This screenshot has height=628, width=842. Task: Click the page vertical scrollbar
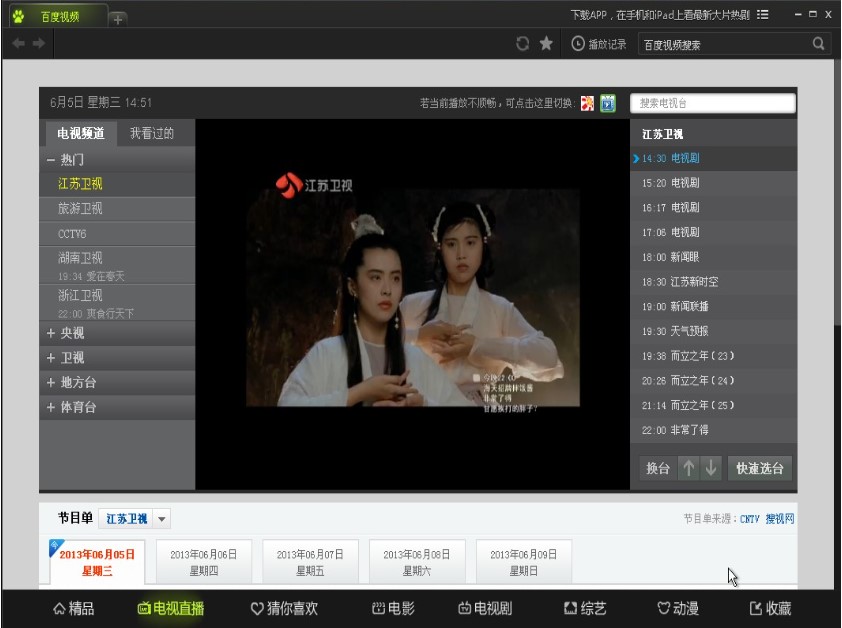tap(837, 191)
